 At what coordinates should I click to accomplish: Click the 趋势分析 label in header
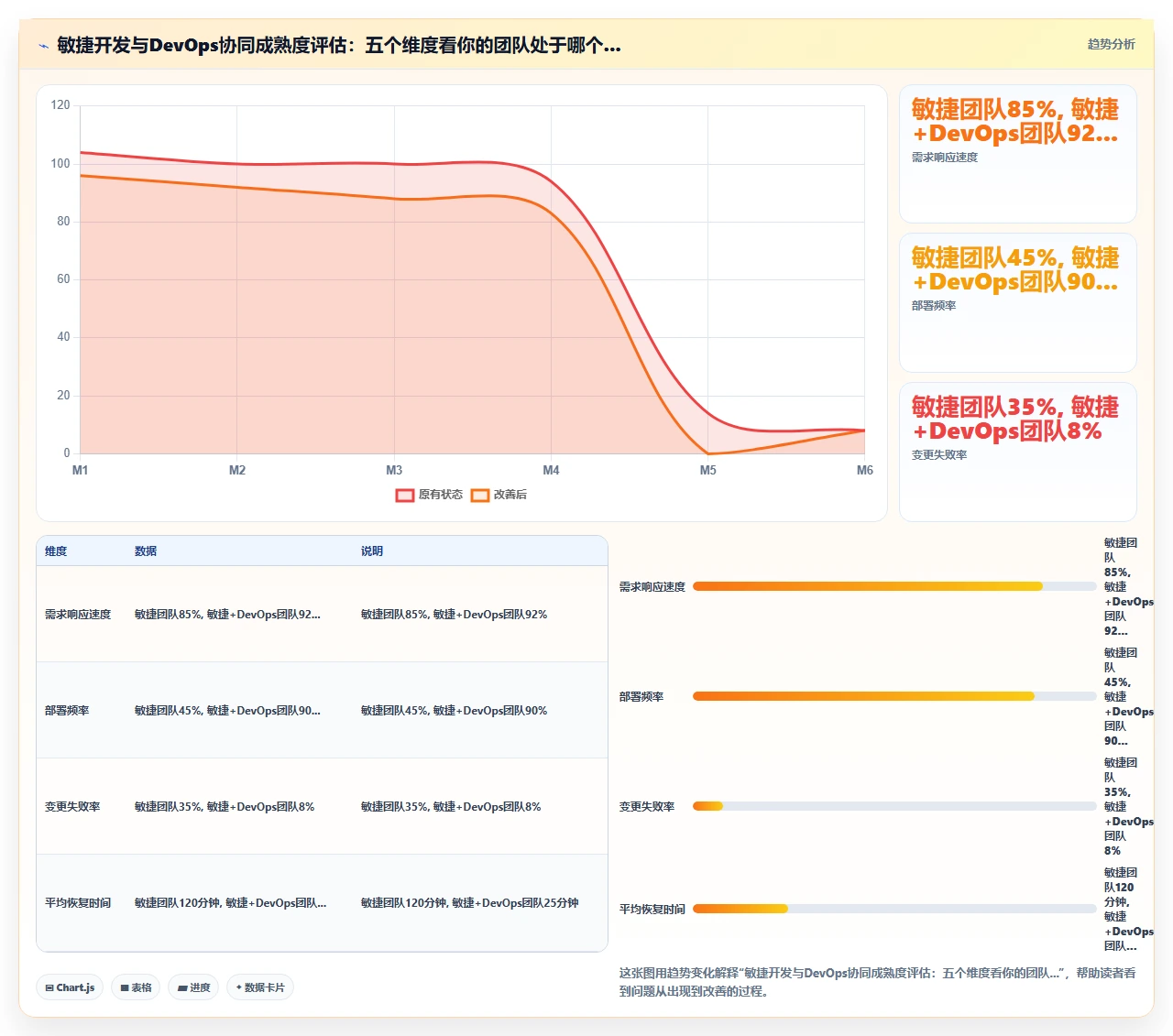coord(1111,44)
